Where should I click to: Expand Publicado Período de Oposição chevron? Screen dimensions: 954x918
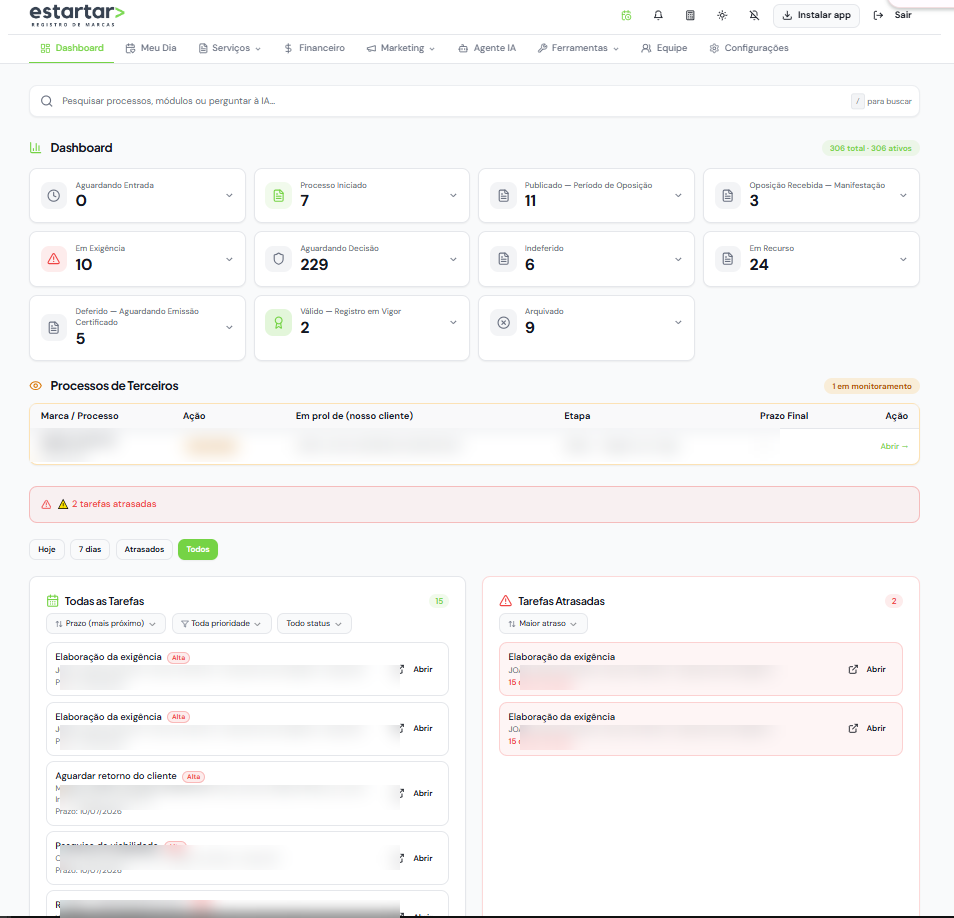(x=678, y=195)
